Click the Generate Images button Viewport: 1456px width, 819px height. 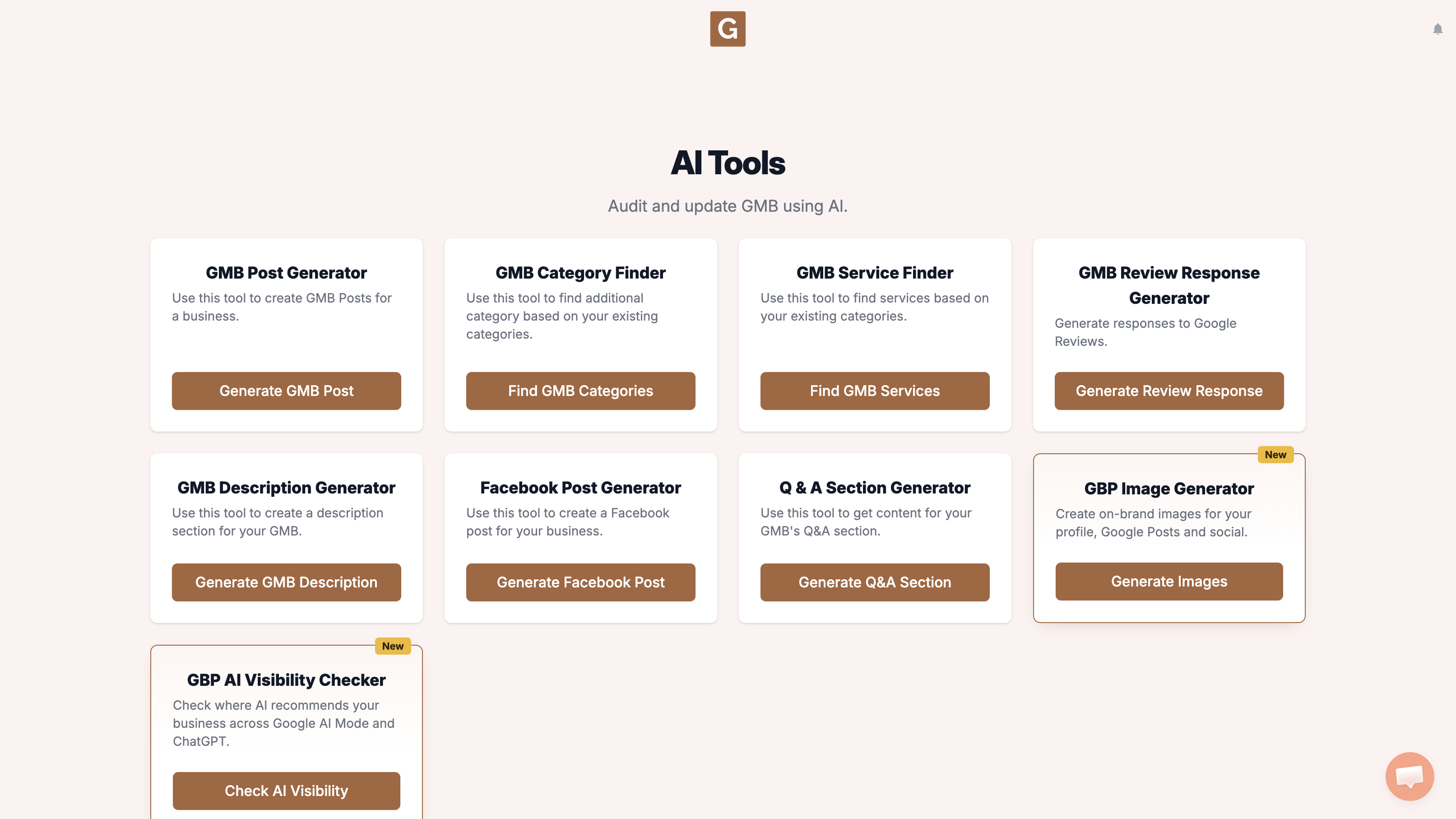point(1169,581)
